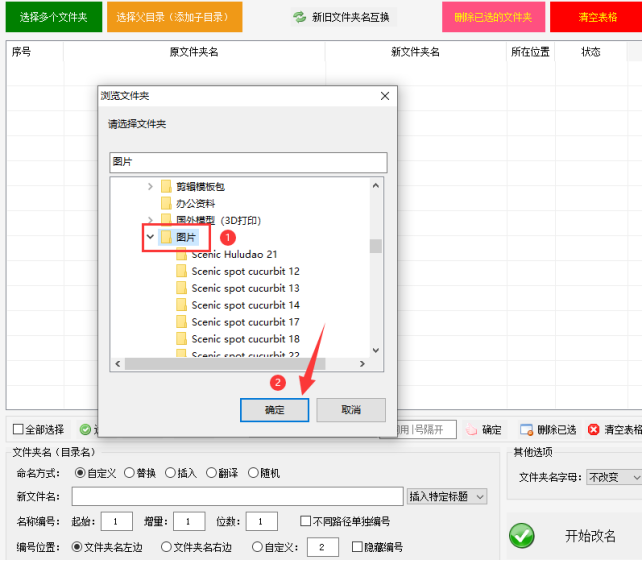Click the folder tree scroll down arrow
643x561 pixels.
pos(376,350)
